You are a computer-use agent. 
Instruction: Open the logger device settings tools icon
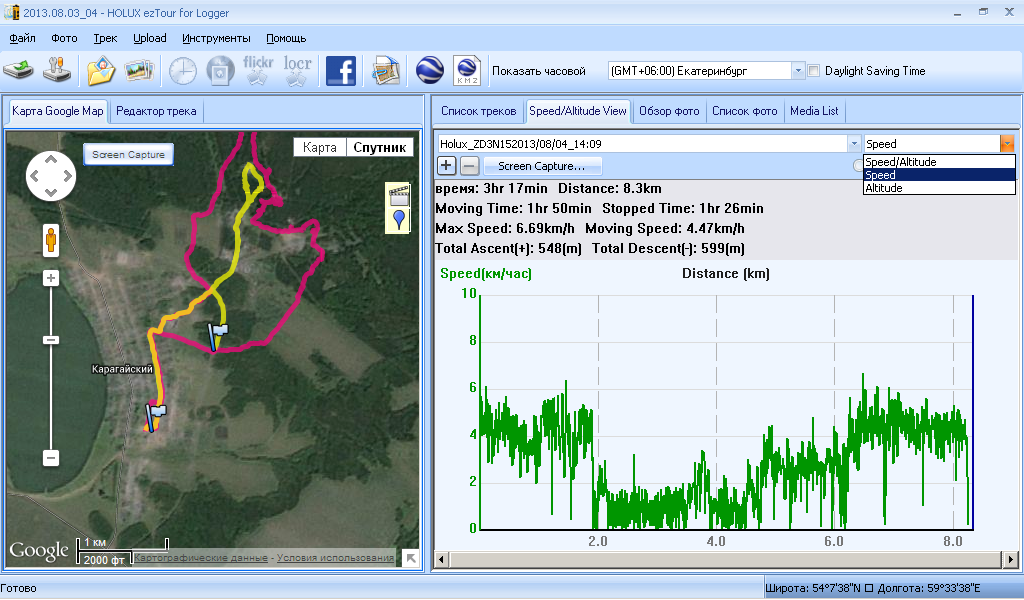57,70
